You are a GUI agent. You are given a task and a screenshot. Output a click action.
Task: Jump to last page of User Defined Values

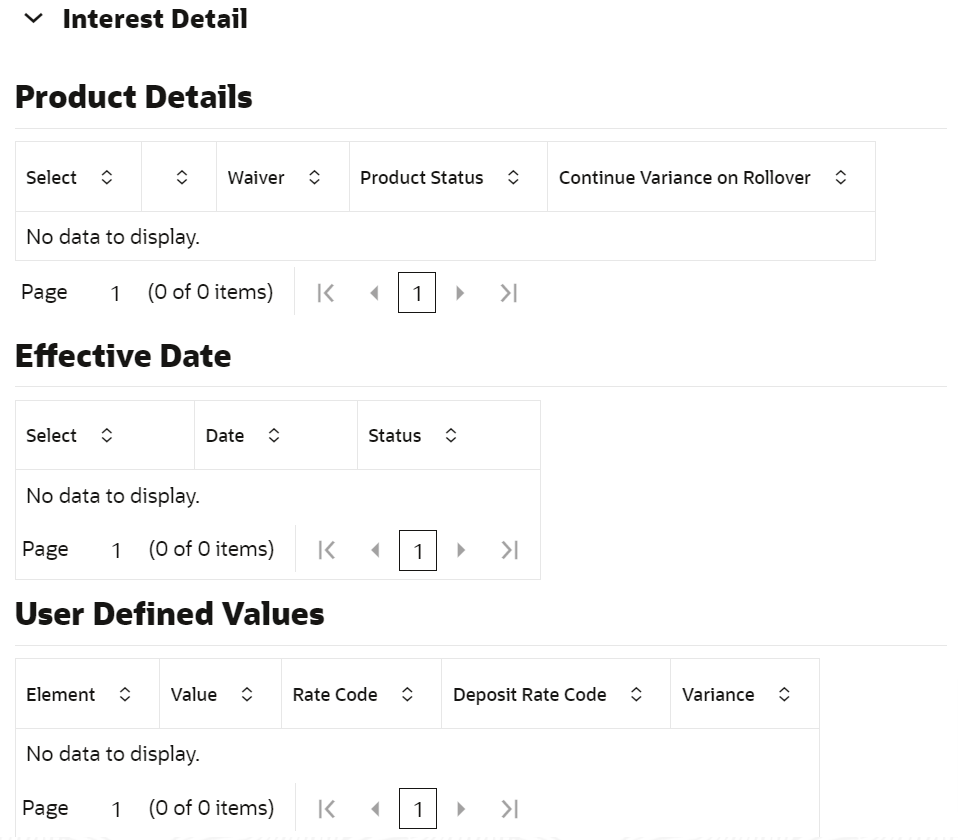[510, 809]
